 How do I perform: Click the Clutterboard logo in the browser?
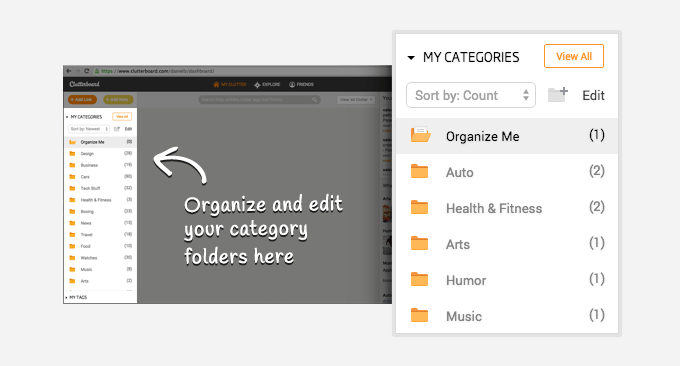point(85,84)
